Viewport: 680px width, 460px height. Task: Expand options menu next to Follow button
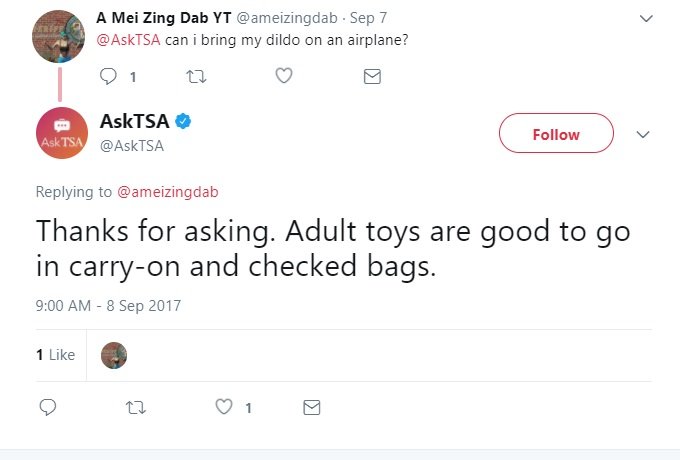[644, 134]
